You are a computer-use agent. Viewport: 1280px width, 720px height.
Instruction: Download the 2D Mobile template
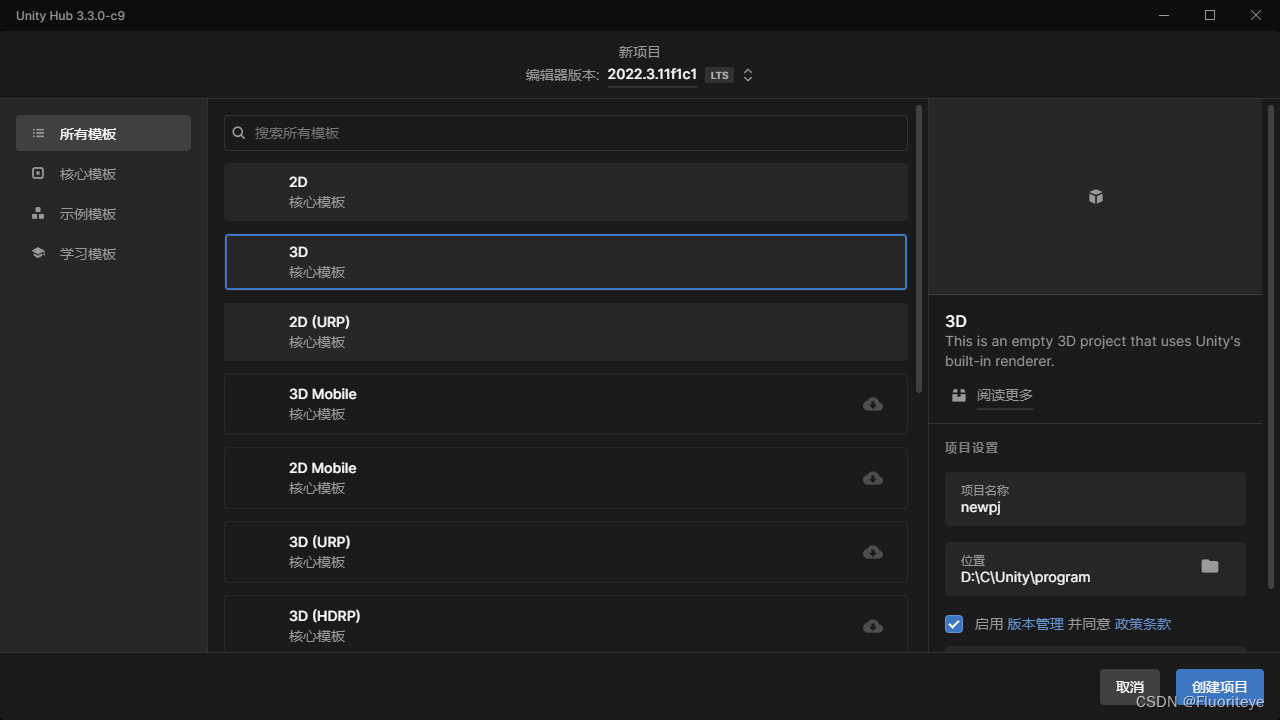tap(873, 478)
